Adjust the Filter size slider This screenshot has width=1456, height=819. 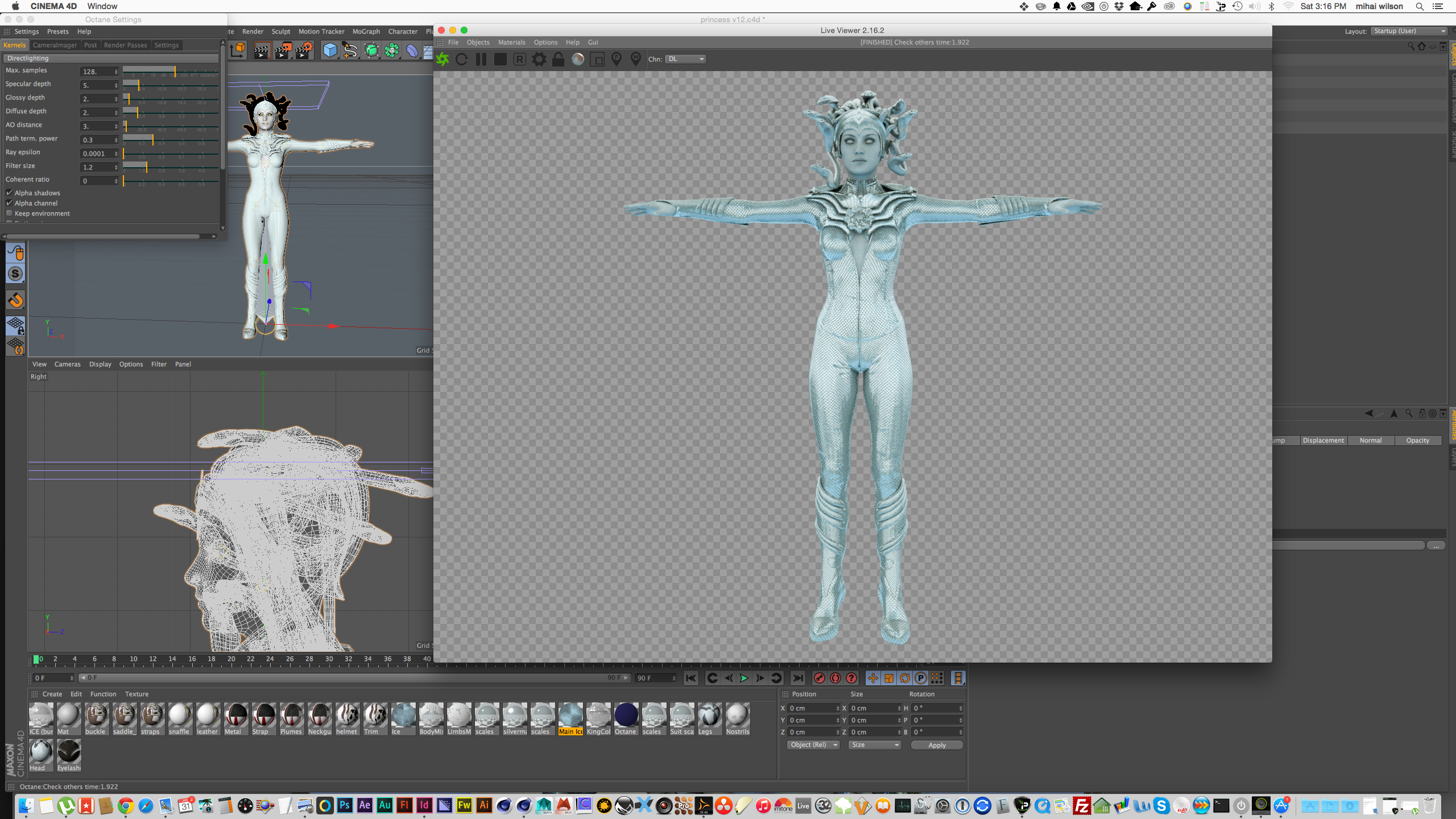click(x=171, y=167)
